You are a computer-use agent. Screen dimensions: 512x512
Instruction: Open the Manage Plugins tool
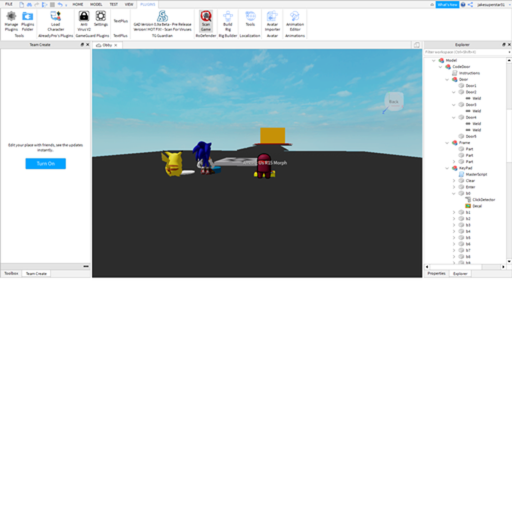[11, 21]
